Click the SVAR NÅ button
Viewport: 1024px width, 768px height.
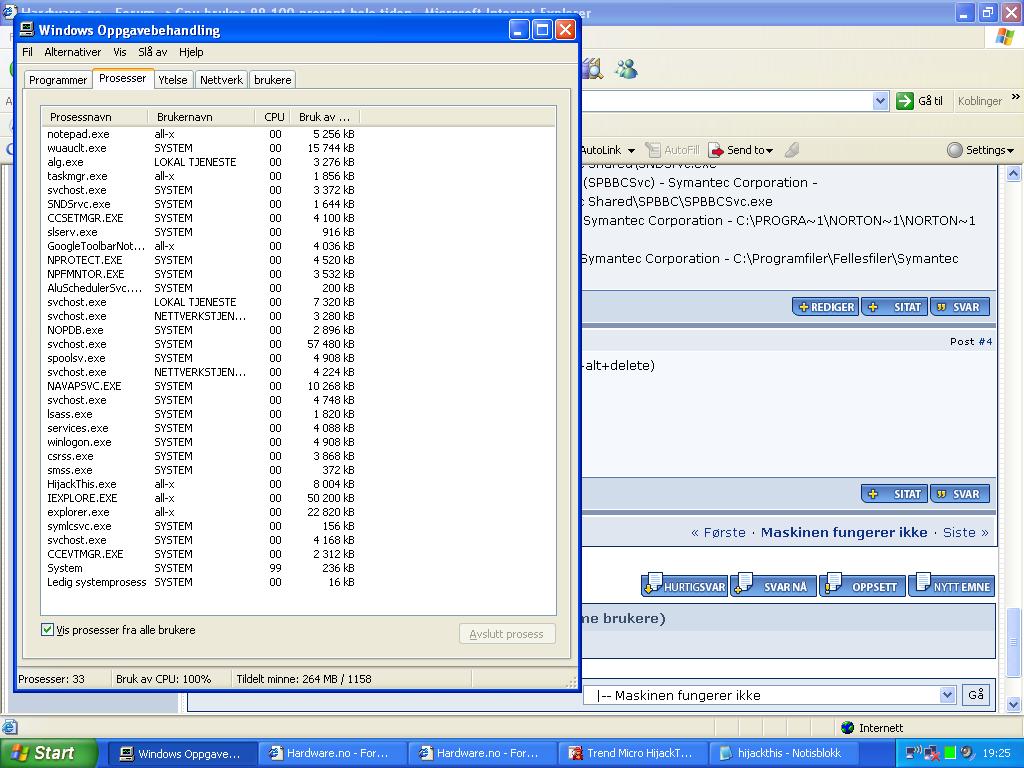pos(773,585)
